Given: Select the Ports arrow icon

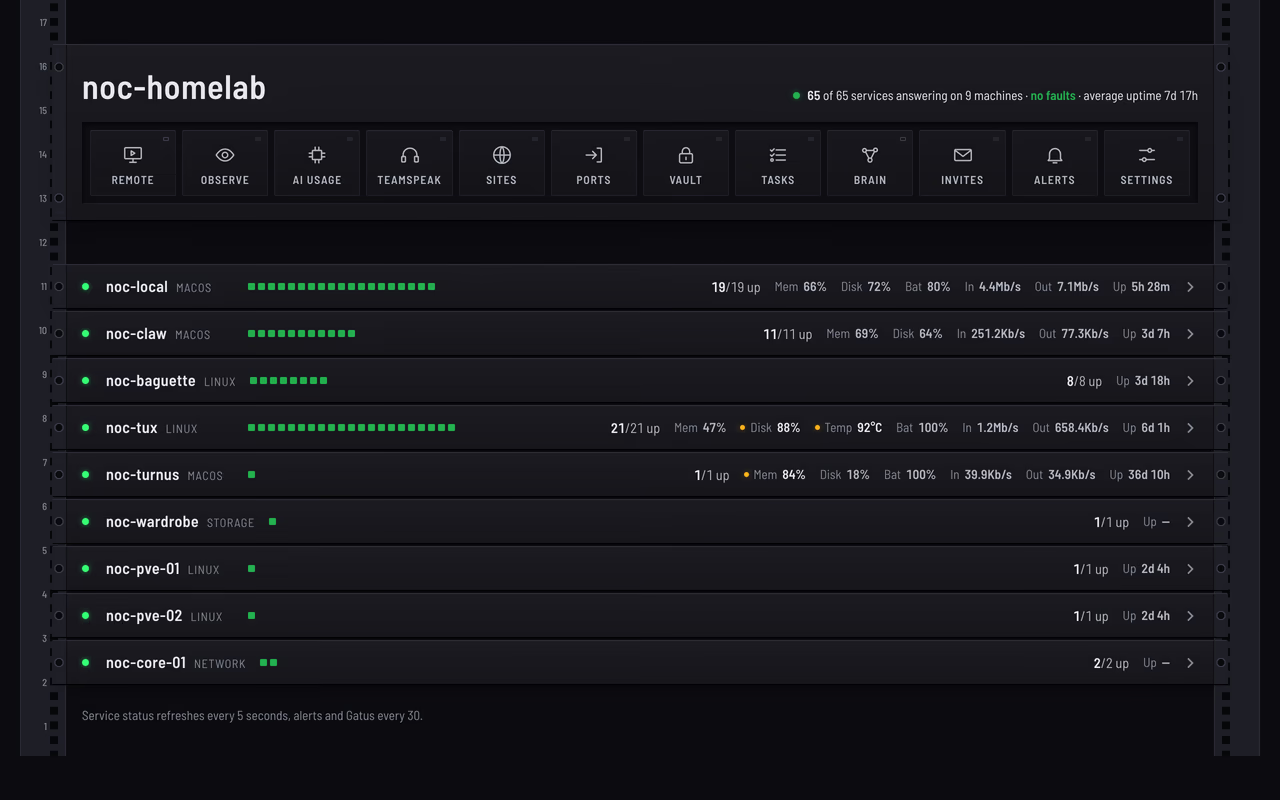Looking at the screenshot, I should click(594, 155).
